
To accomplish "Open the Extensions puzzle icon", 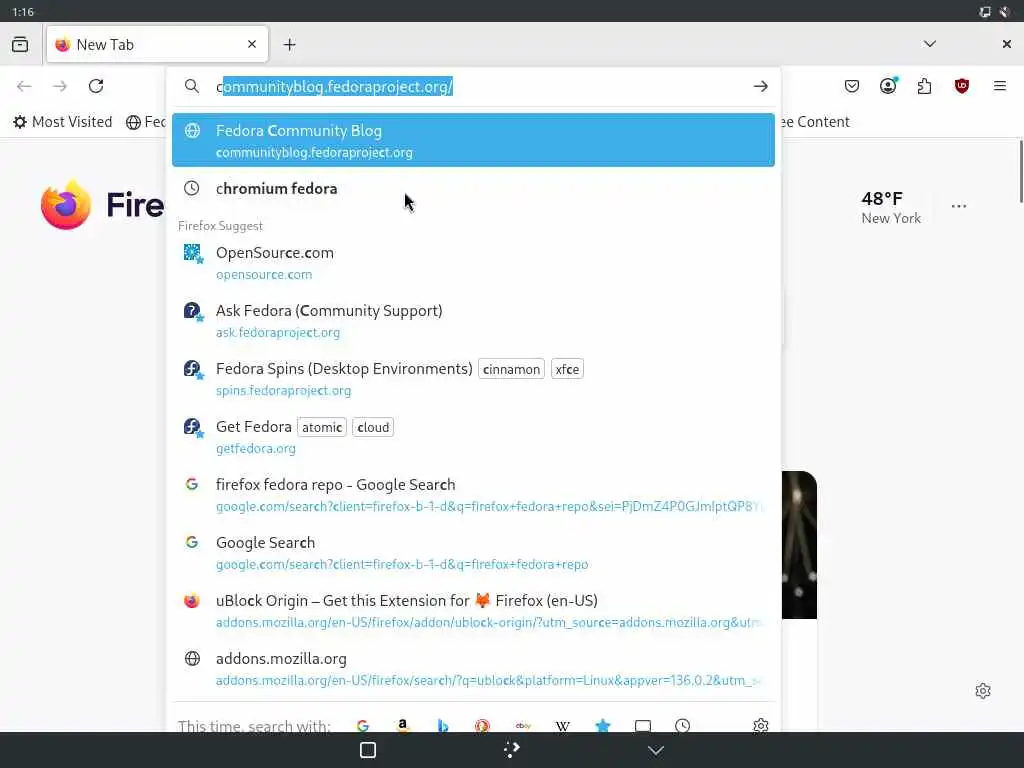I will tap(924, 86).
